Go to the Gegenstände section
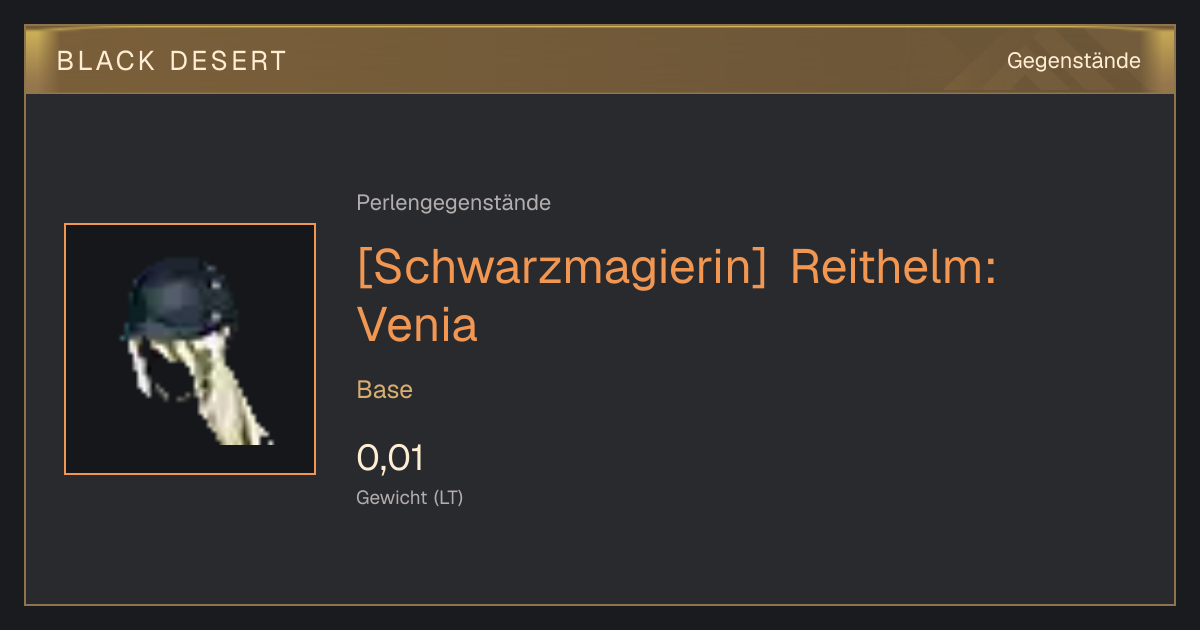Viewport: 1200px width, 630px height. (1073, 60)
